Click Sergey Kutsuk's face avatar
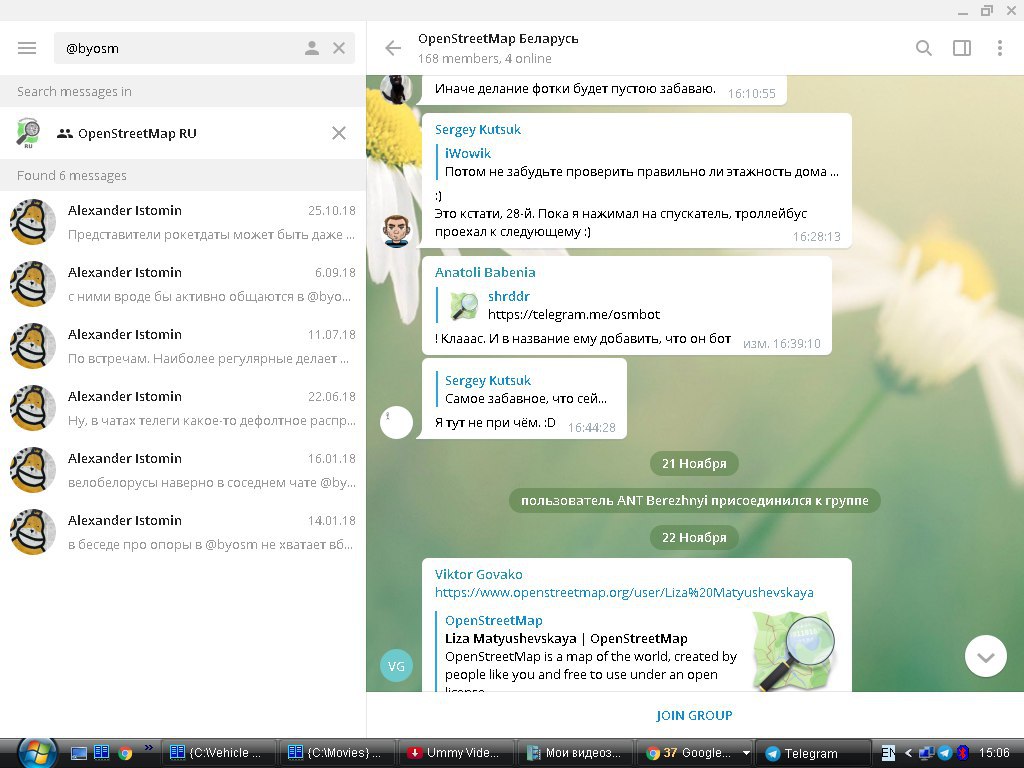 396,231
